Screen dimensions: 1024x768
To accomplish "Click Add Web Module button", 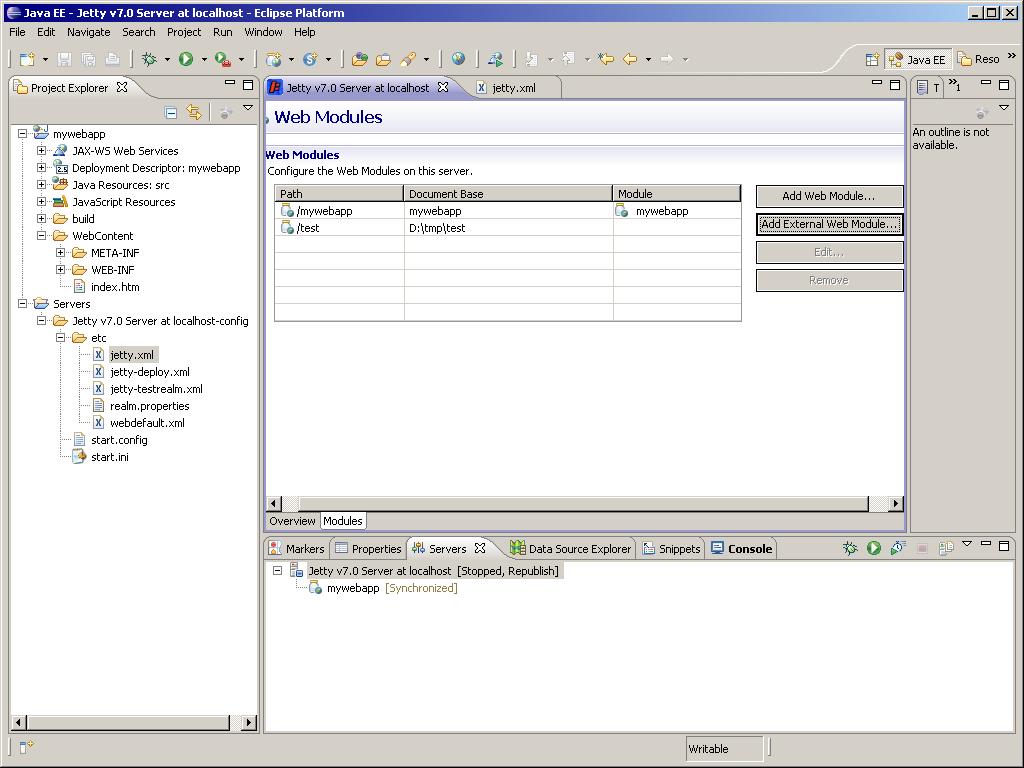I will [x=829, y=196].
